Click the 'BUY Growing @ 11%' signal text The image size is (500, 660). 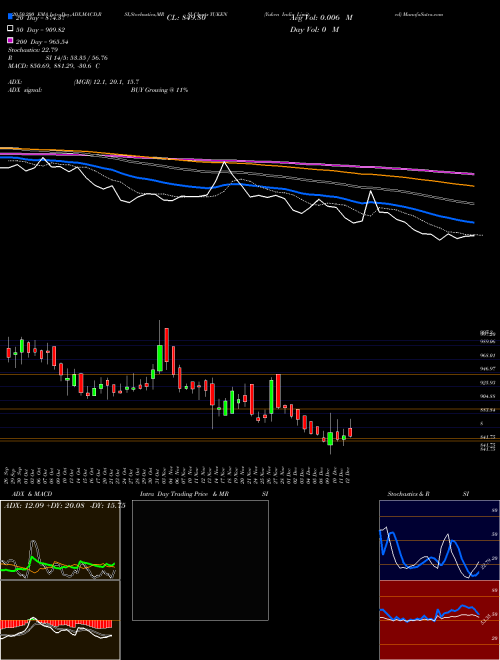click(x=159, y=90)
